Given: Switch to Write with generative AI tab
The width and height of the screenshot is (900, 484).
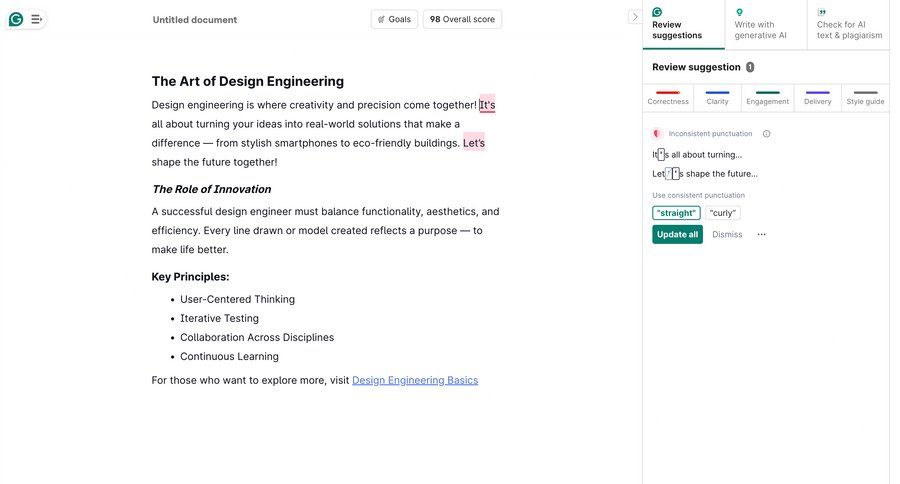Looking at the screenshot, I should pos(765,24).
